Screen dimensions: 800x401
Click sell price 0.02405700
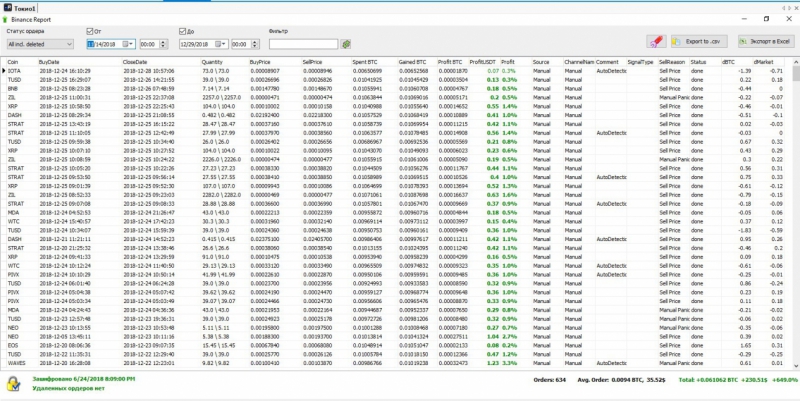pos(318,239)
